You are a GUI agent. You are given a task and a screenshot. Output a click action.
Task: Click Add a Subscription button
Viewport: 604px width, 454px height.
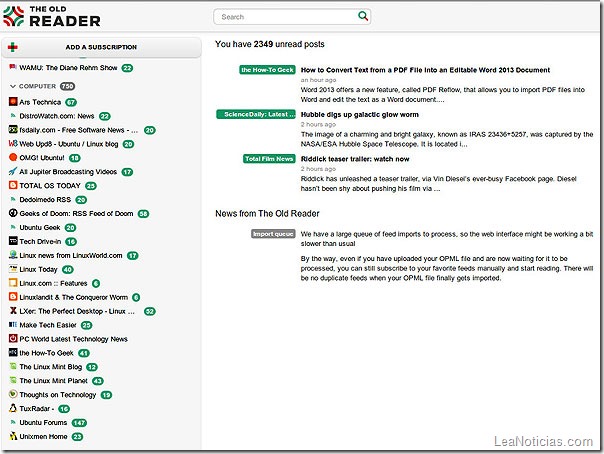[x=101, y=47]
